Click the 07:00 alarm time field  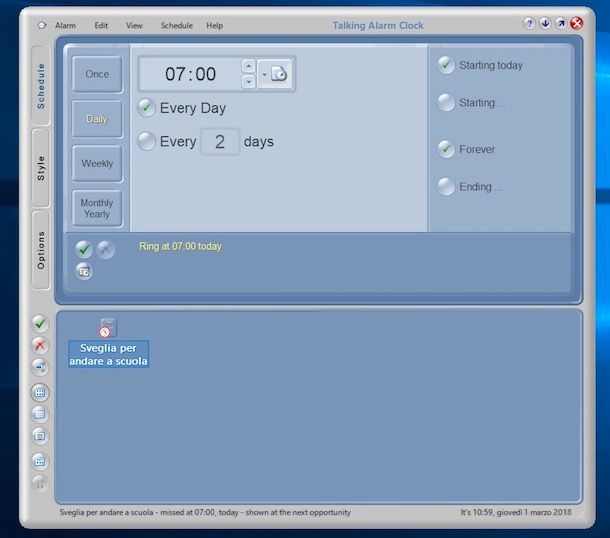click(x=190, y=74)
